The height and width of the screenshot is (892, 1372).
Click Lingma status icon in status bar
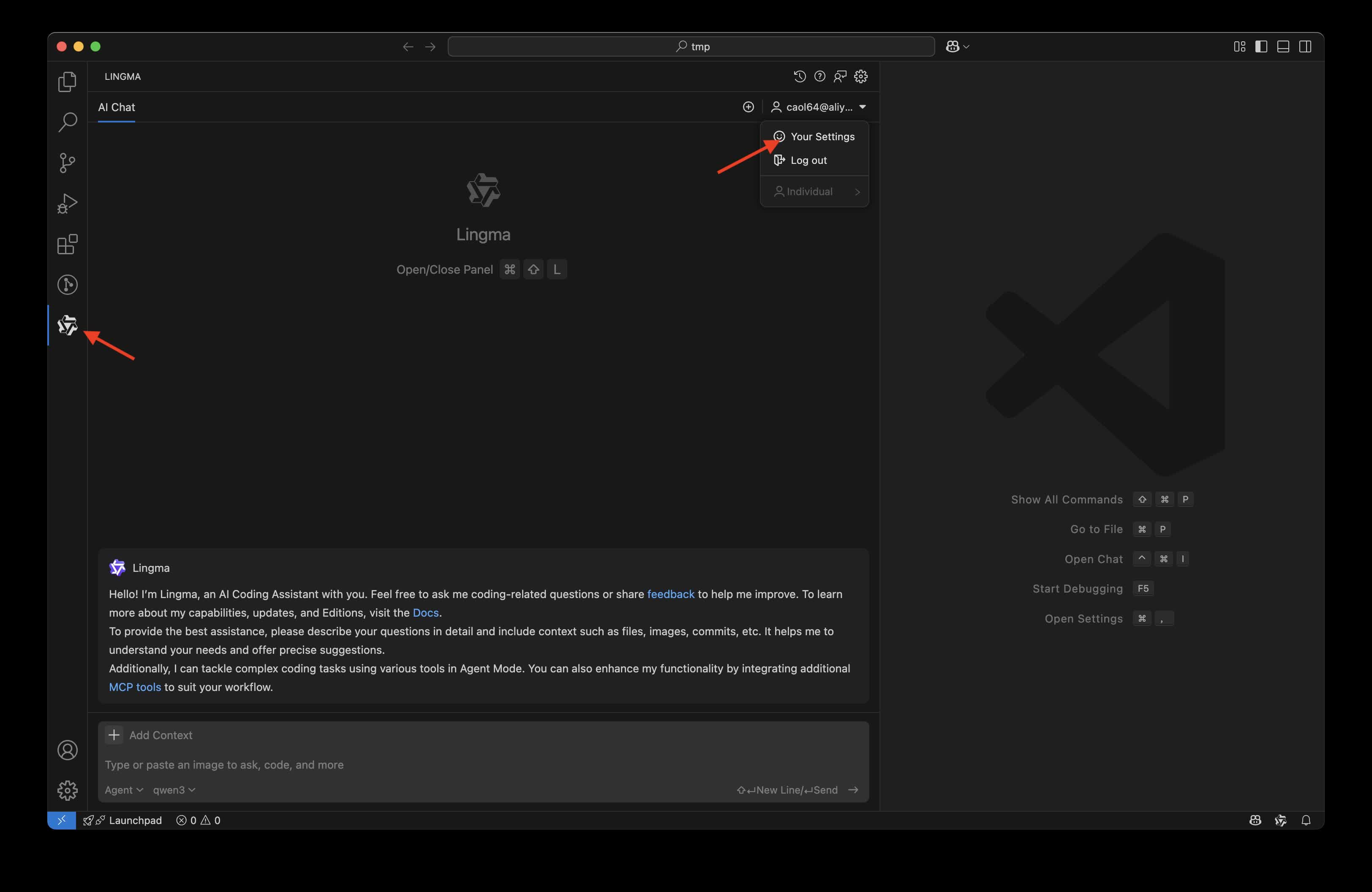1281,820
